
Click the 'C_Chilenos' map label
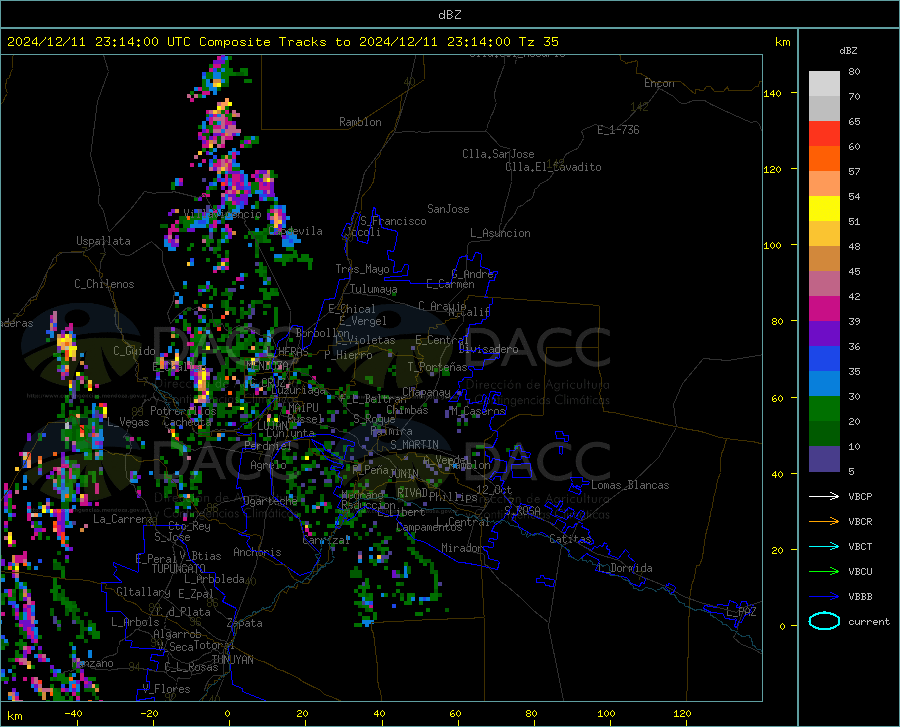pyautogui.click(x=104, y=284)
